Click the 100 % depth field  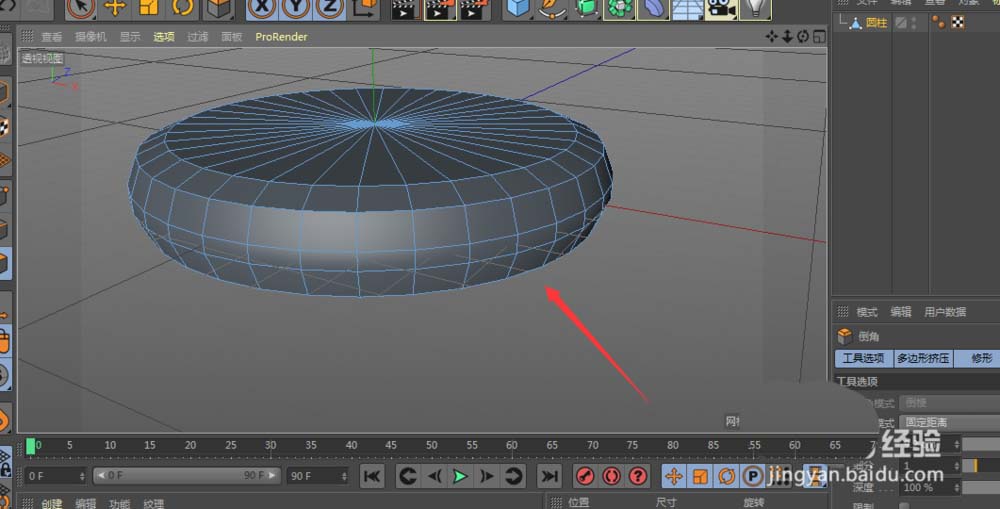point(928,487)
